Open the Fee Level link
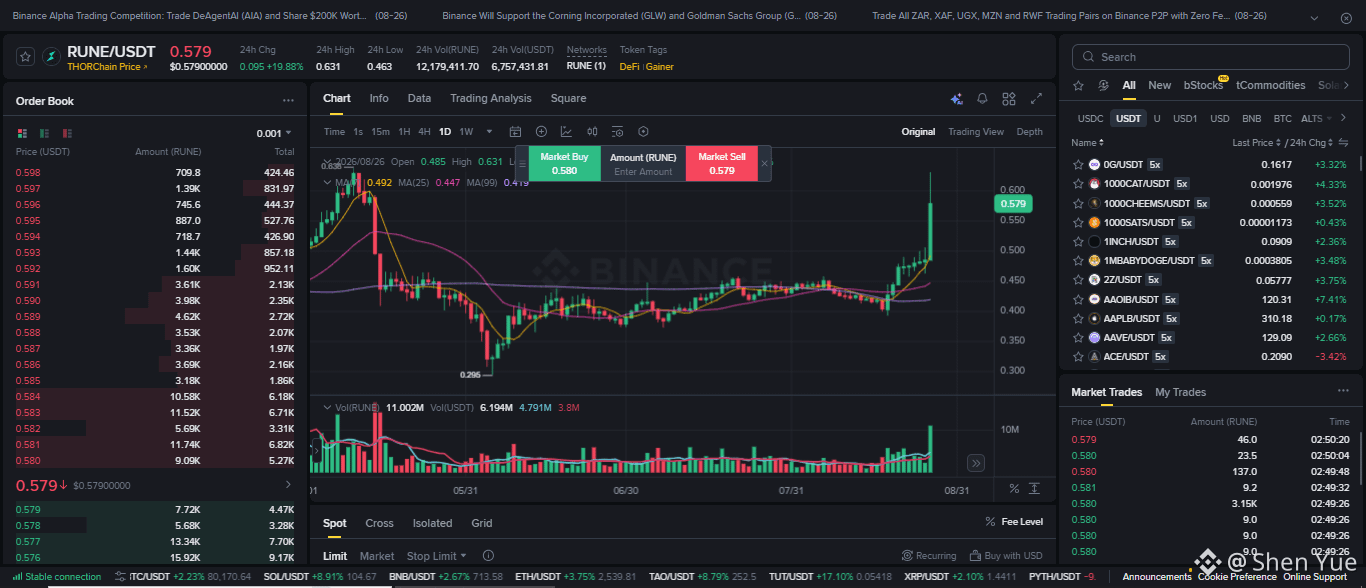 [x=1015, y=522]
